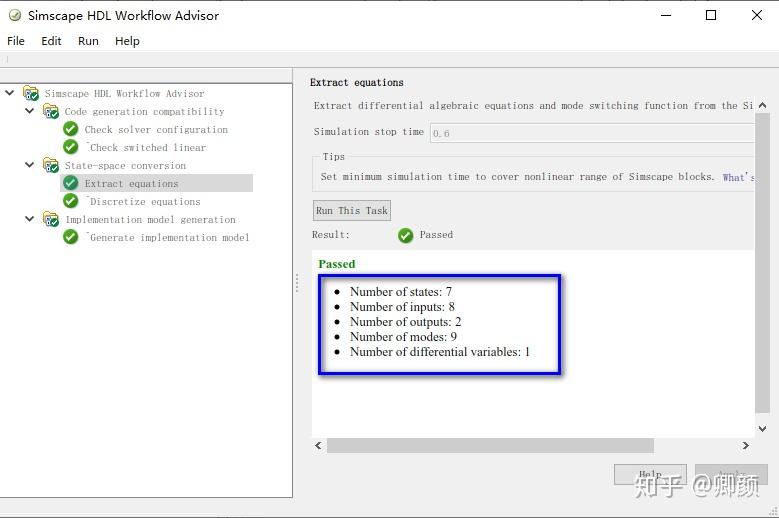Click the Simscape HDL Workflow Advisor folder icon
The height and width of the screenshot is (518, 779).
(31, 93)
